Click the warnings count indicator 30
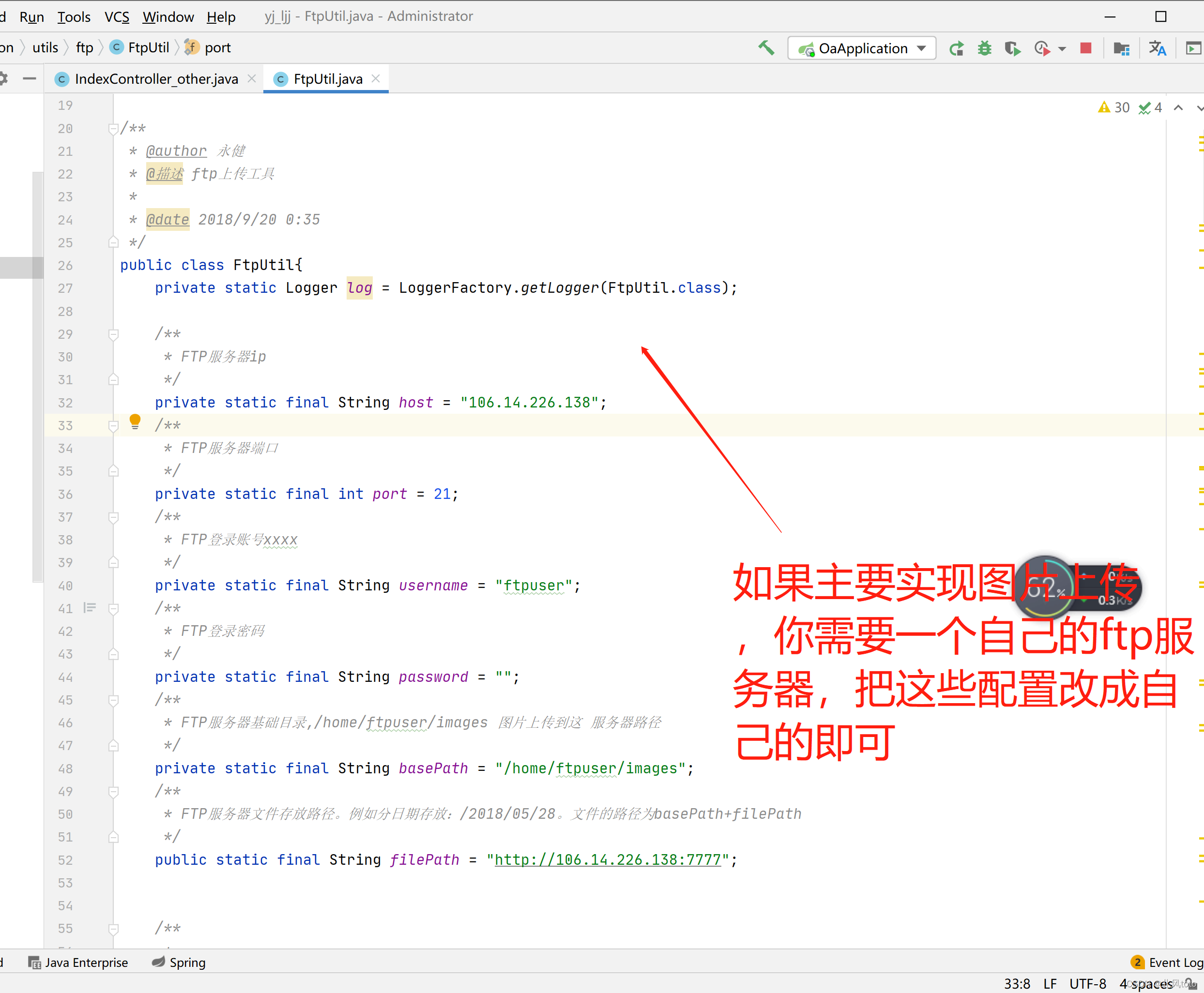 point(1113,107)
